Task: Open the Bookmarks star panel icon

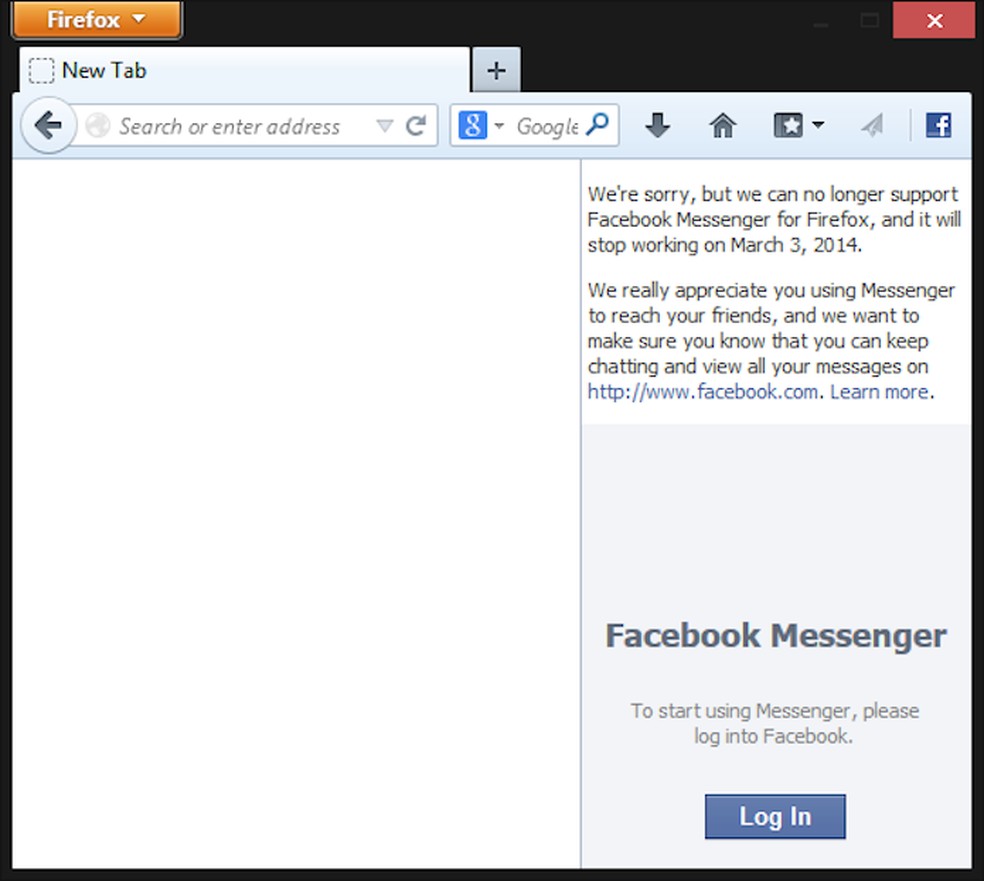Action: (787, 125)
